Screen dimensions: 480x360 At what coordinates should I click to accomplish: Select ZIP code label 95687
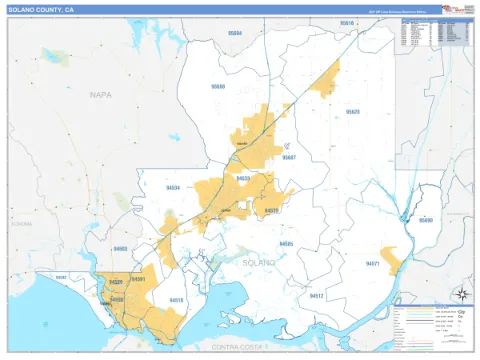pos(289,157)
